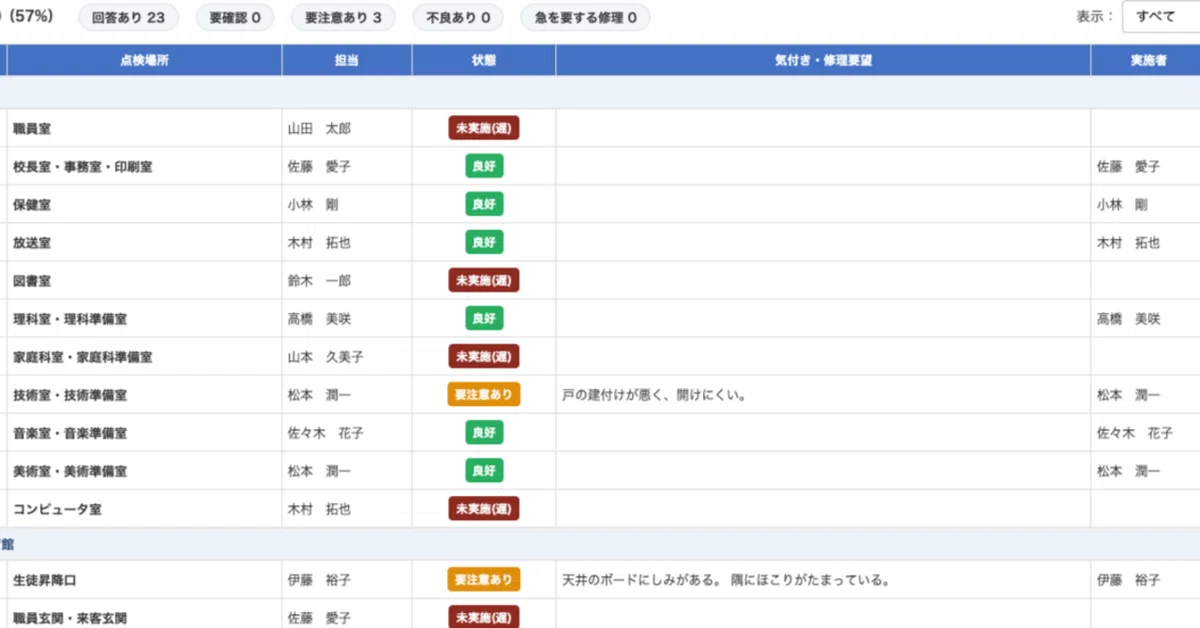Filter by 要確認 0 chip
The width and height of the screenshot is (1200, 628).
tap(235, 17)
